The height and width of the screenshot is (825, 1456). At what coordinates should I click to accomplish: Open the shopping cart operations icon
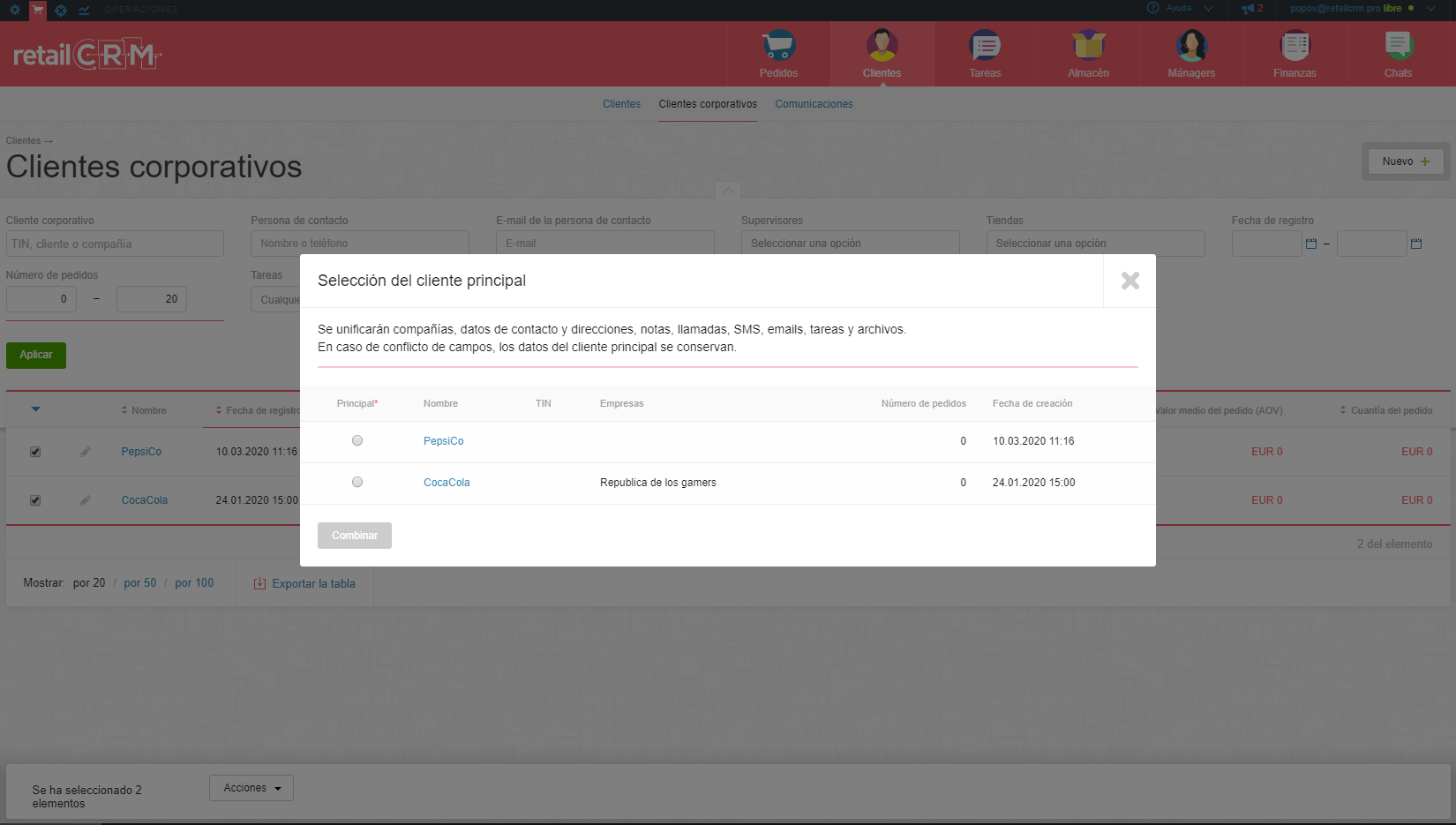tap(37, 10)
